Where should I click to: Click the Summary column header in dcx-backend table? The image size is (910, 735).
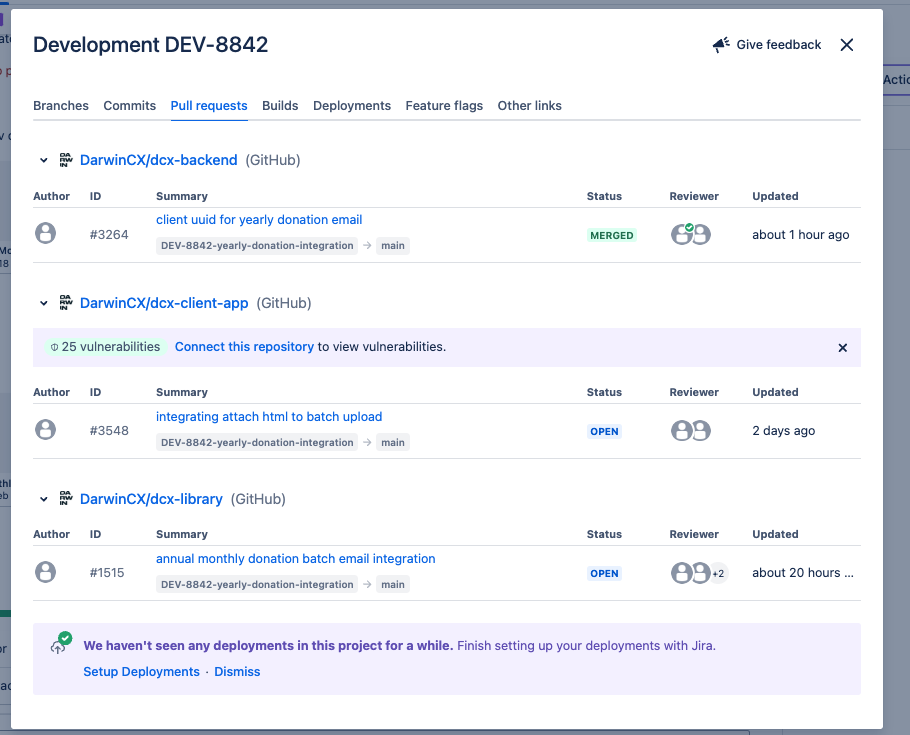pyautogui.click(x=182, y=196)
